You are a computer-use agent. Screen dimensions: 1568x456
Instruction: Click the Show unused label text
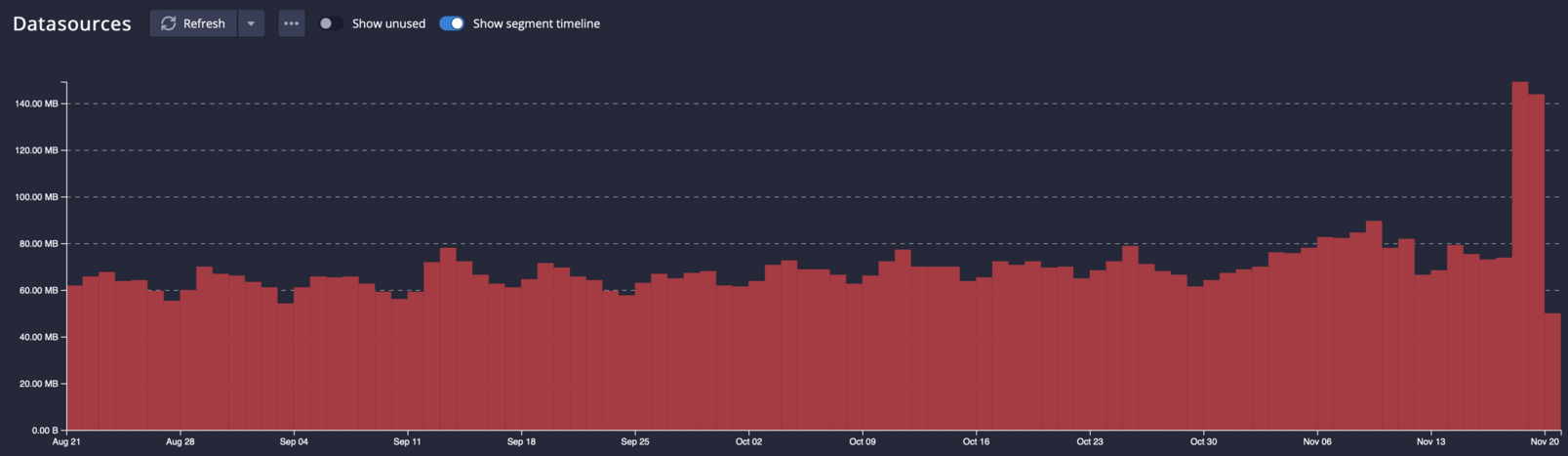388,23
